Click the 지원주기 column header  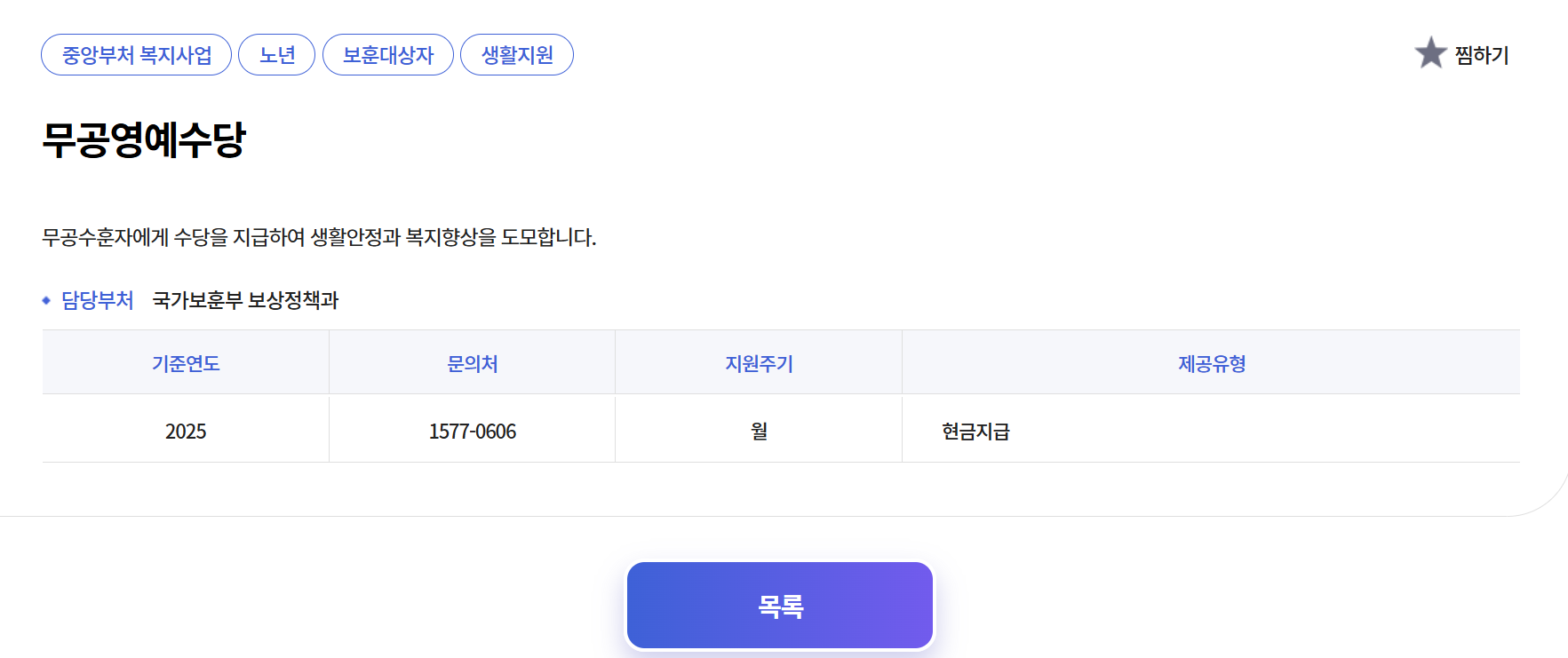click(759, 363)
